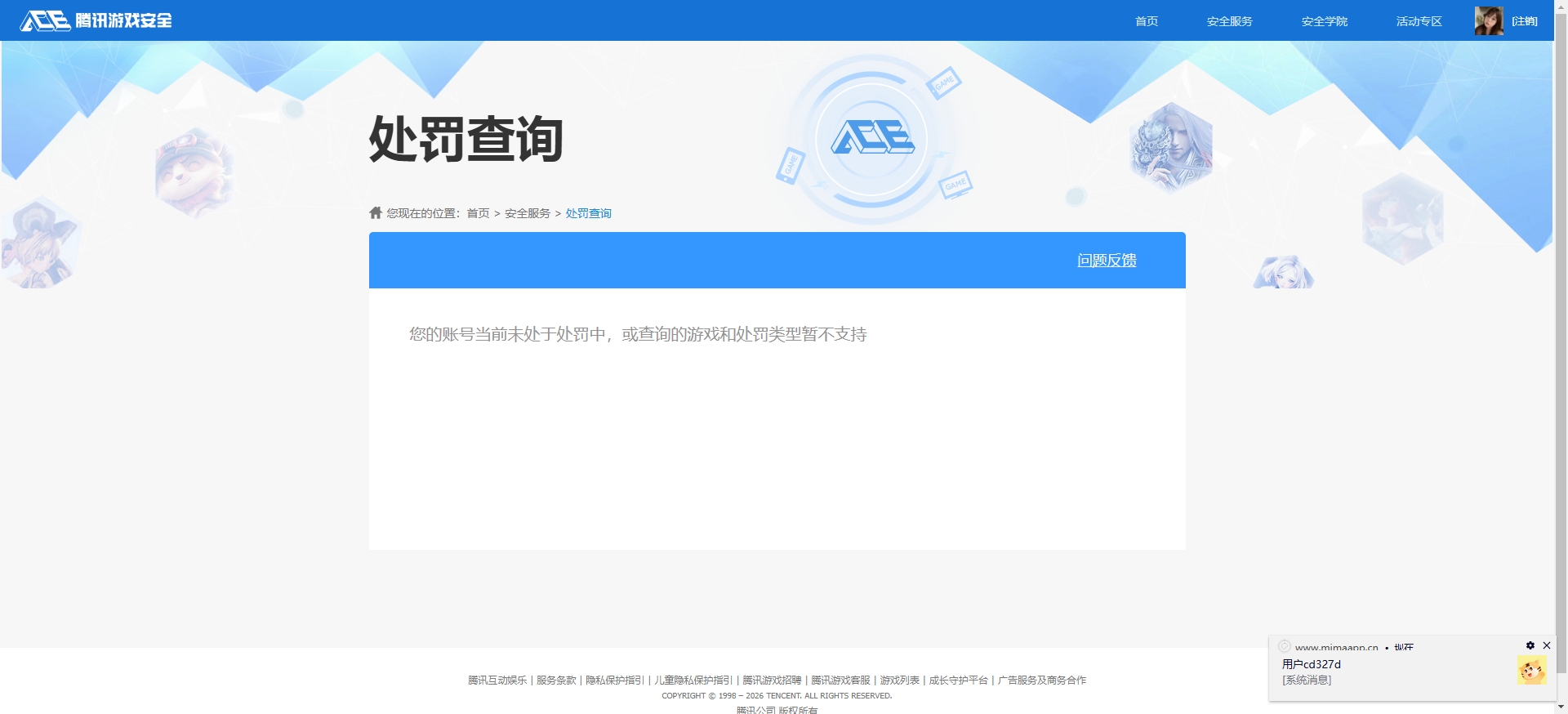Click the [注销] logout link
This screenshot has width=1568, height=714.
tap(1524, 21)
